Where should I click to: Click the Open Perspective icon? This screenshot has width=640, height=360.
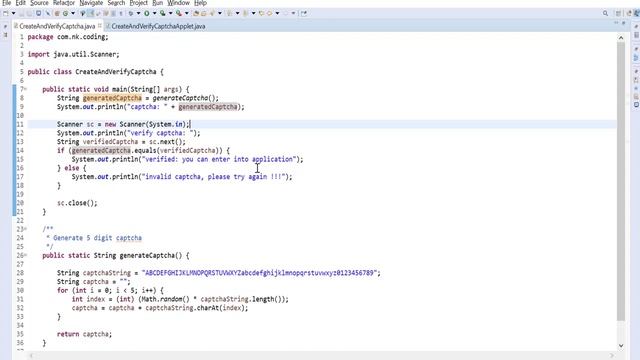coord(619,13)
